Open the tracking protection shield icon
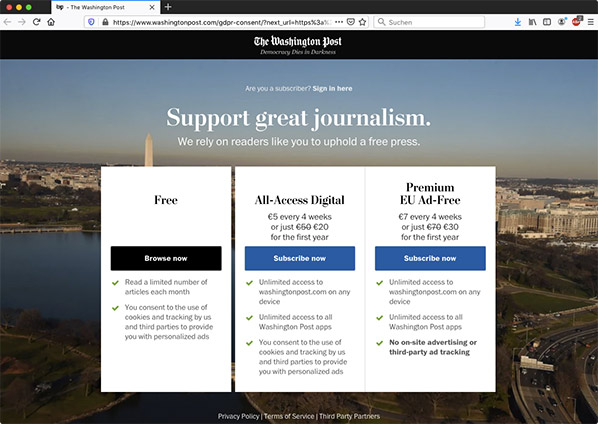Viewport: 598px width, 424px height. 91,22
